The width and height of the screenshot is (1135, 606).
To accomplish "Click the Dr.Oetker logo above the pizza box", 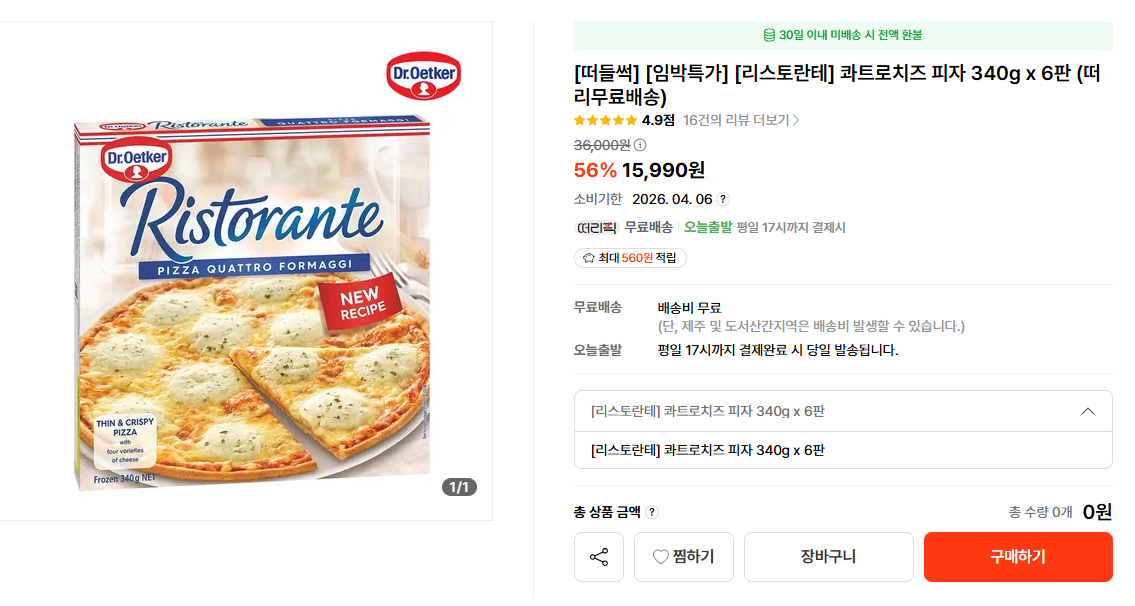I will pos(423,76).
